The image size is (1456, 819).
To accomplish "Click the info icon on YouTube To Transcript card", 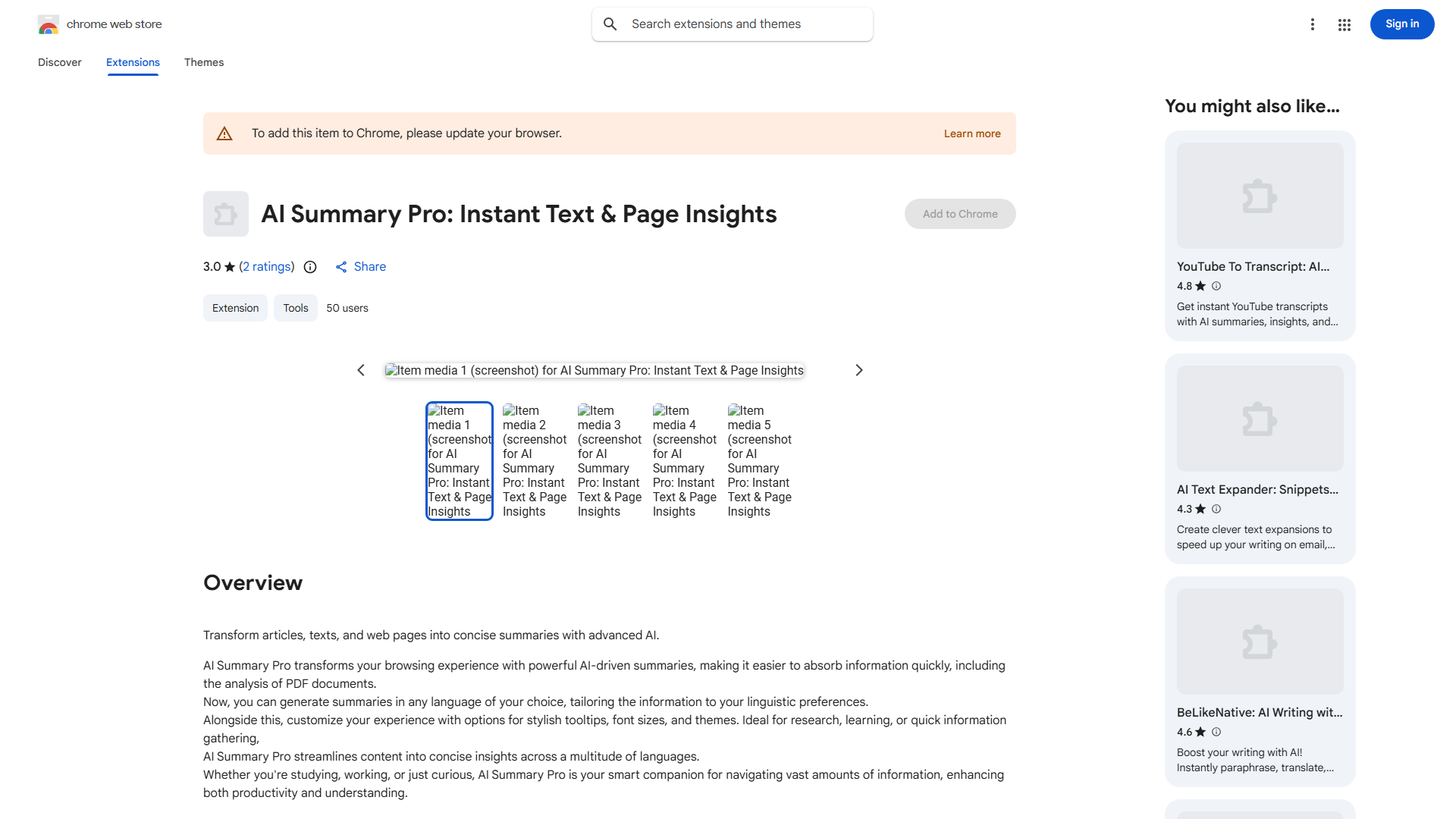I will point(1216,286).
